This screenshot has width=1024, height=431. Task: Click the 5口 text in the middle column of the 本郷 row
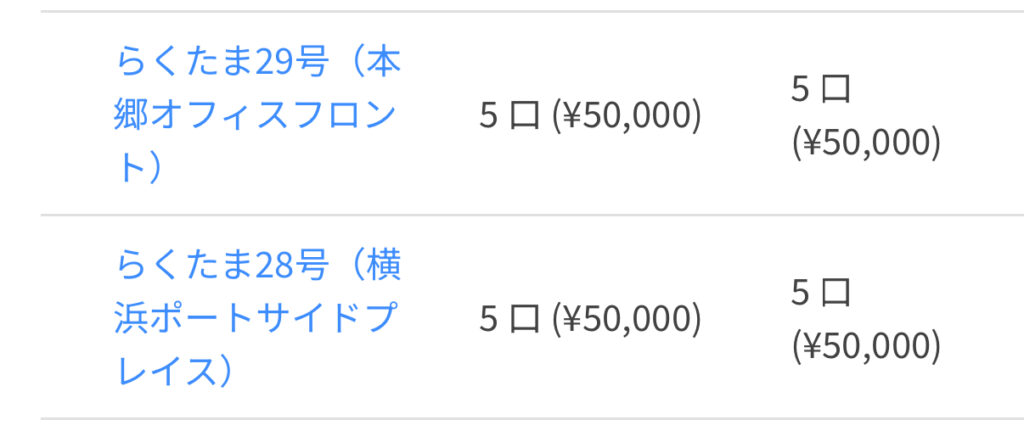(510, 116)
